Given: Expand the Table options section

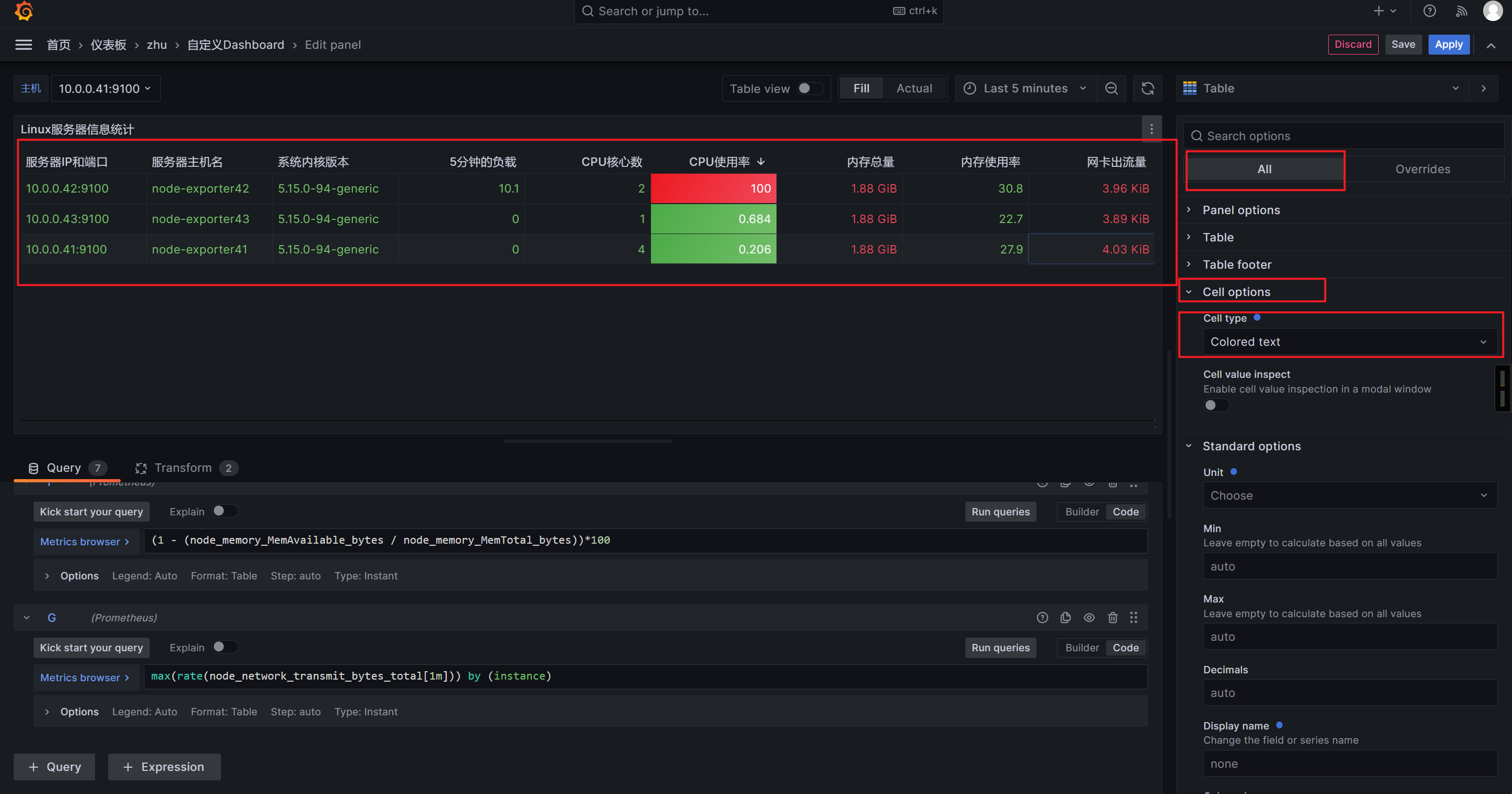Looking at the screenshot, I should (x=1218, y=237).
